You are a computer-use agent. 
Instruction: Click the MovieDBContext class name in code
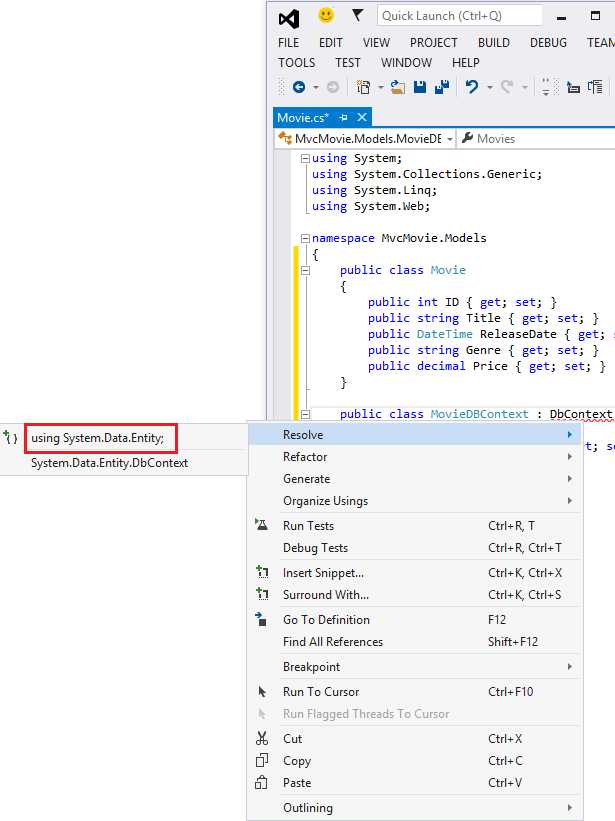tap(479, 414)
